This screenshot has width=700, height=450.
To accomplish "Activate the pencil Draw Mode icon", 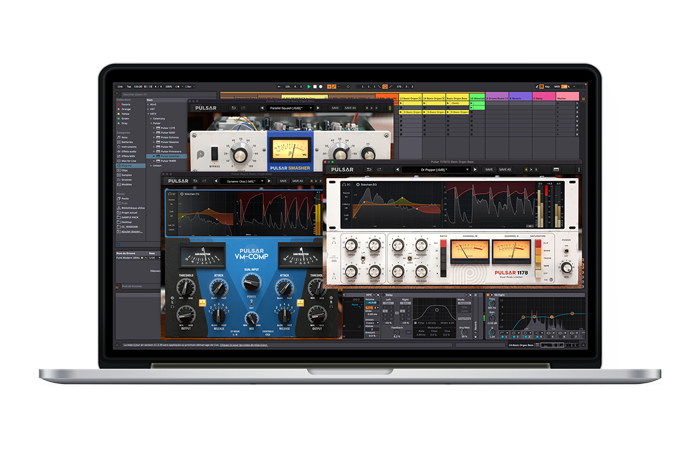I will pyautogui.click(x=537, y=87).
